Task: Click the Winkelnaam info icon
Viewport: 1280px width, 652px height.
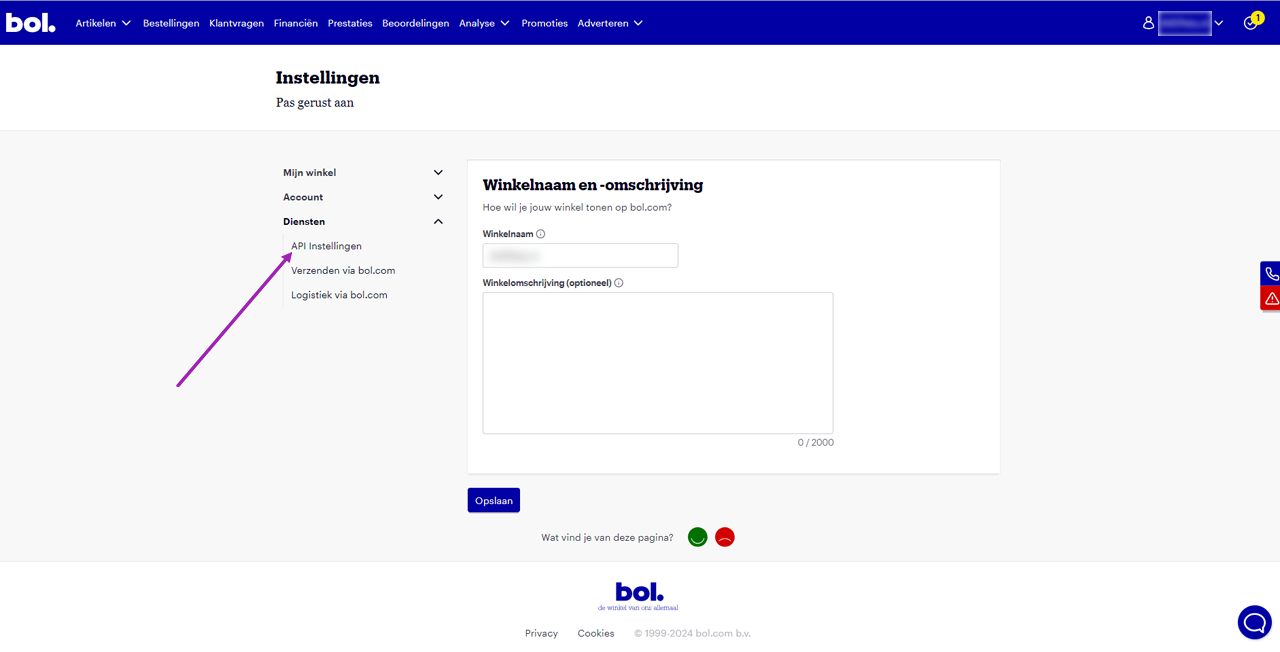Action: coord(541,234)
